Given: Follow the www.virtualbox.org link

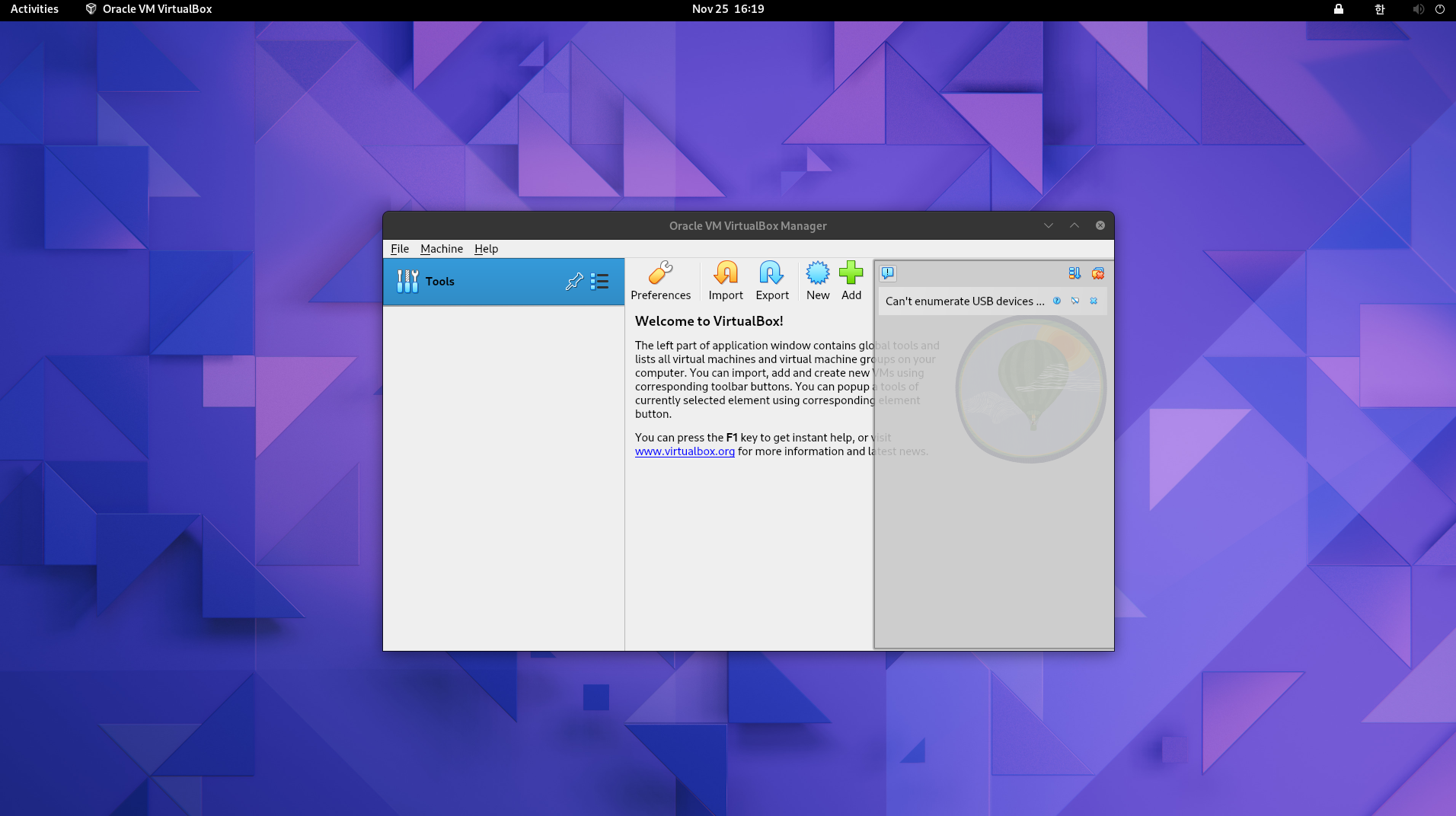Looking at the screenshot, I should 685,451.
